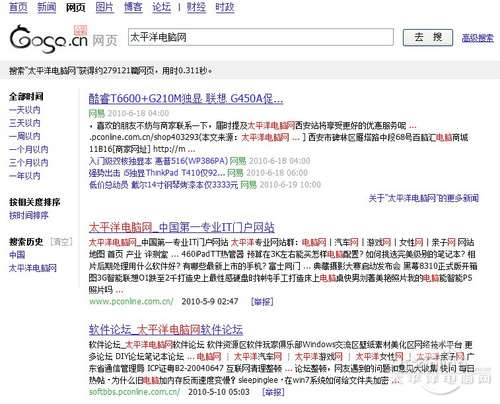Sort results by 按时间排序

[29, 215]
